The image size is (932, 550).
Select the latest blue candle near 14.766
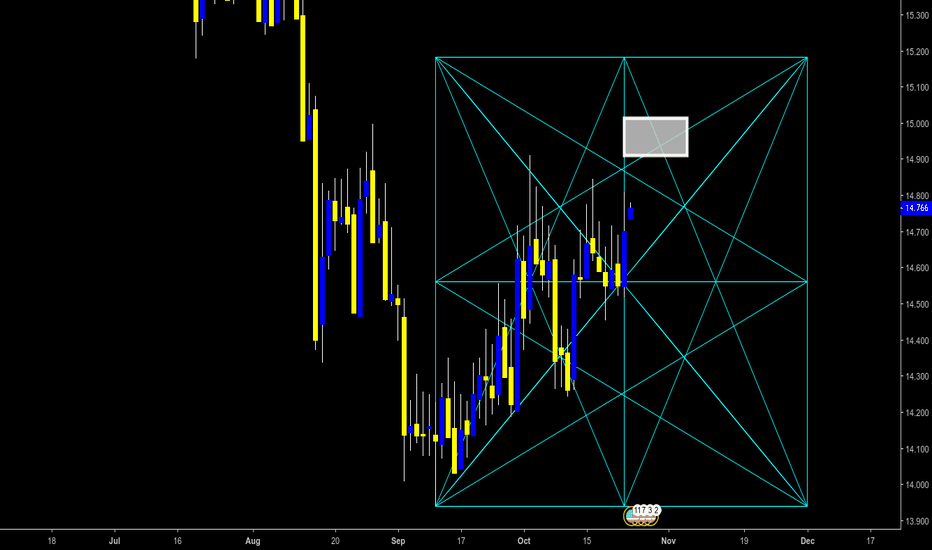point(631,213)
